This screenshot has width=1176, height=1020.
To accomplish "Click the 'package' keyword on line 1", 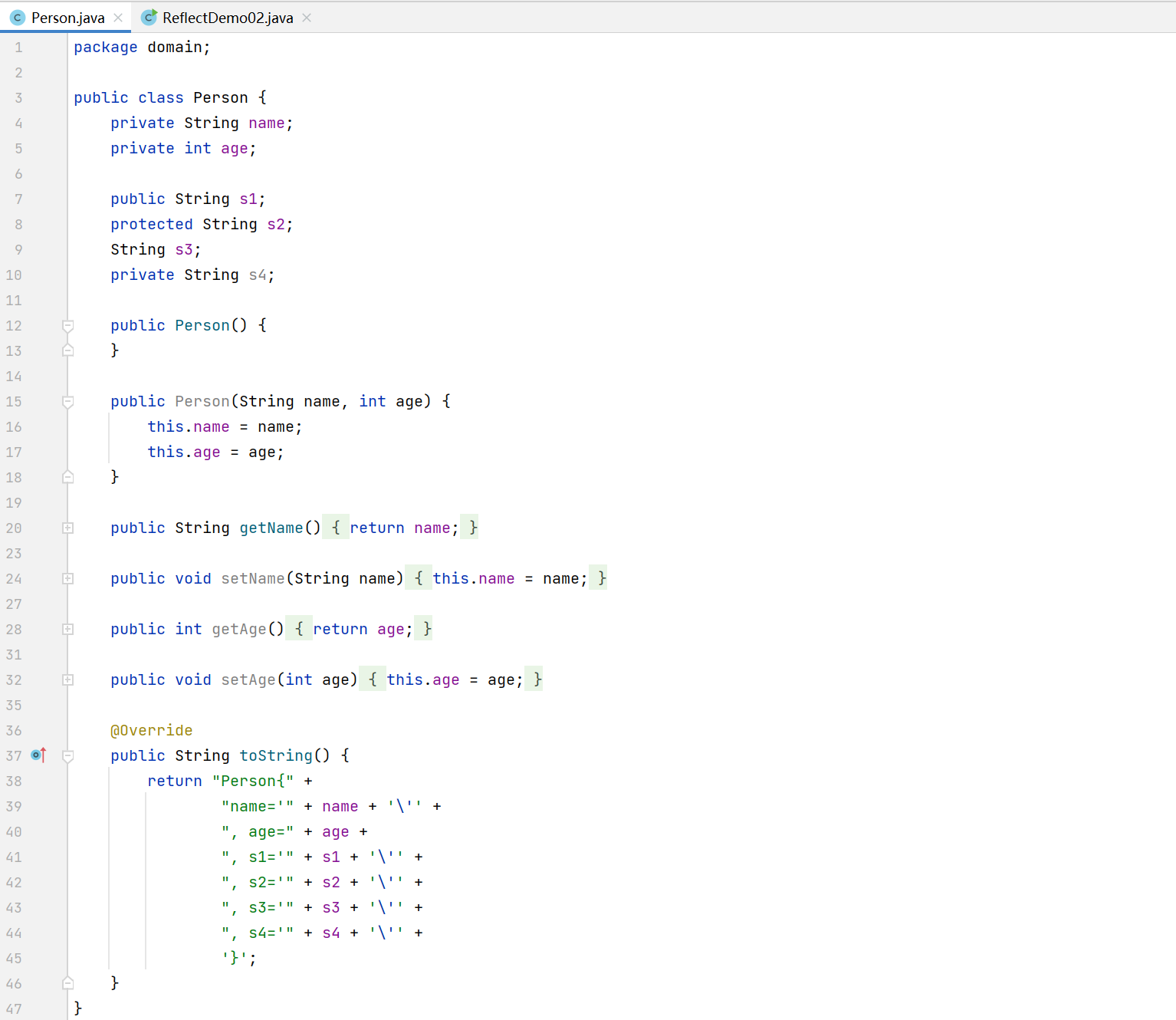I will [x=106, y=48].
